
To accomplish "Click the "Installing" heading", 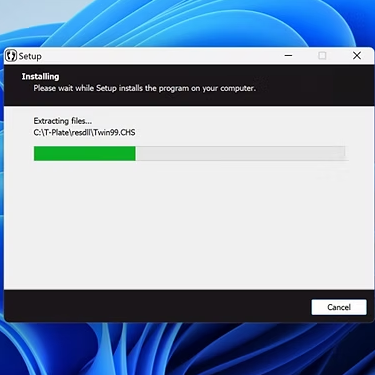I will [40, 76].
